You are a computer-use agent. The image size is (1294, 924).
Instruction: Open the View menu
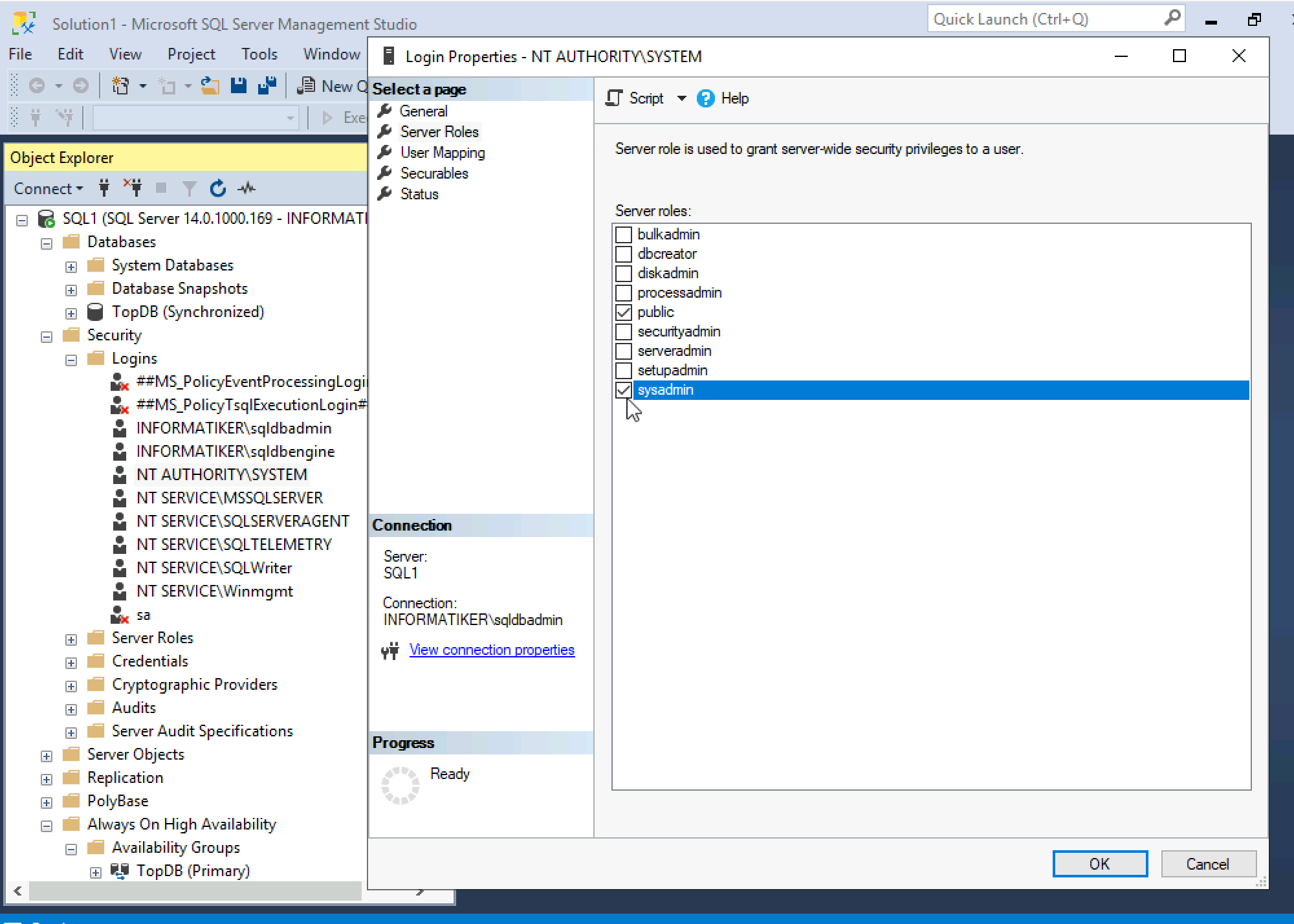(126, 54)
